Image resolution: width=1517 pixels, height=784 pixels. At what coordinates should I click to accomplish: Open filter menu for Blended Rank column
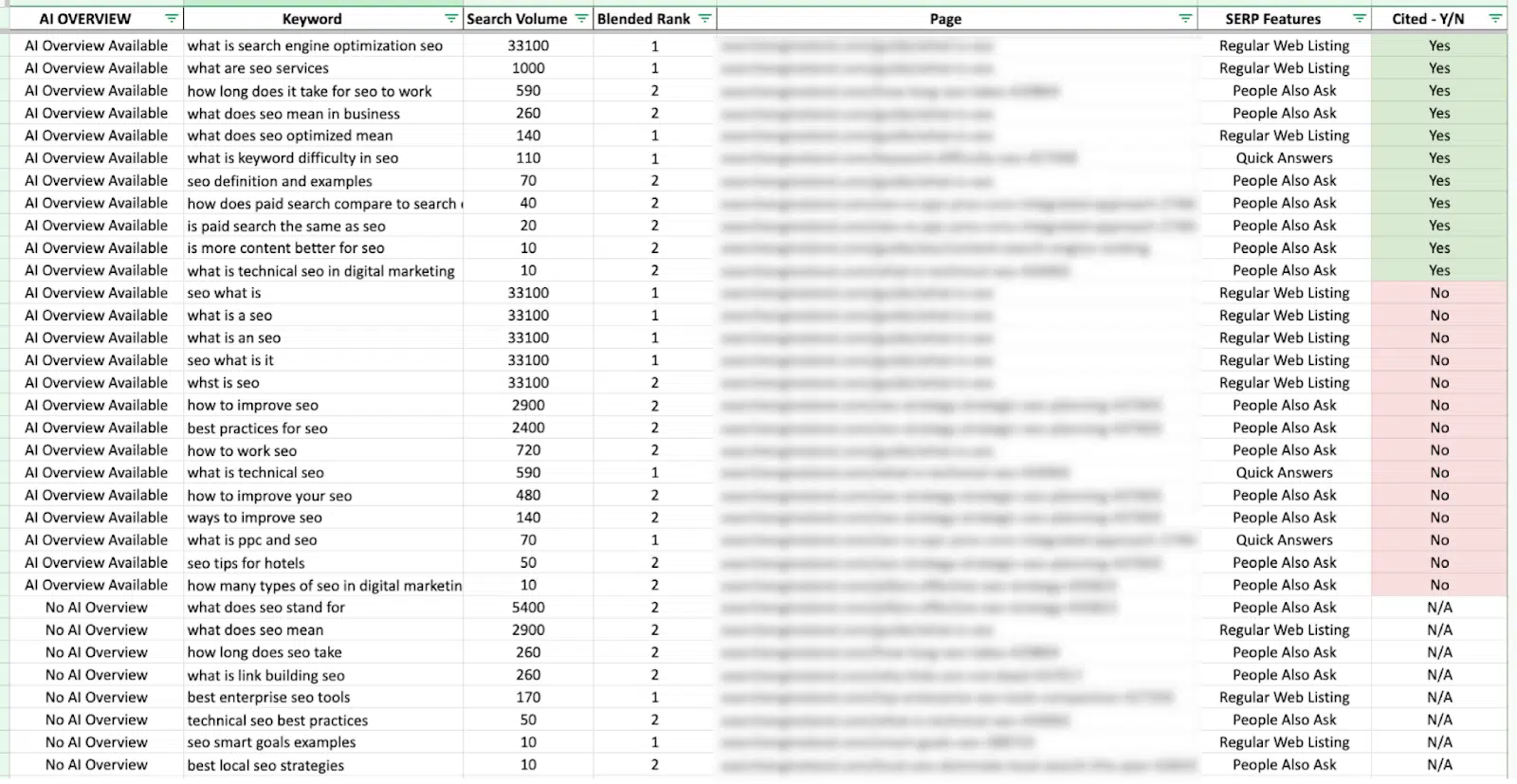point(704,19)
